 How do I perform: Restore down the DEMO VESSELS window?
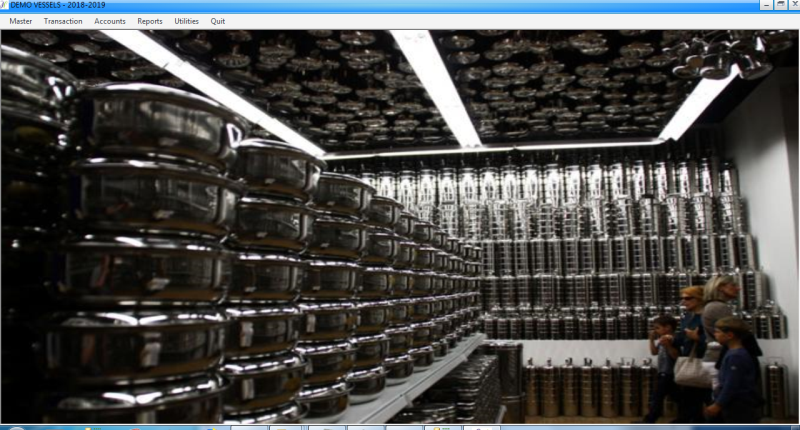pos(779,5)
